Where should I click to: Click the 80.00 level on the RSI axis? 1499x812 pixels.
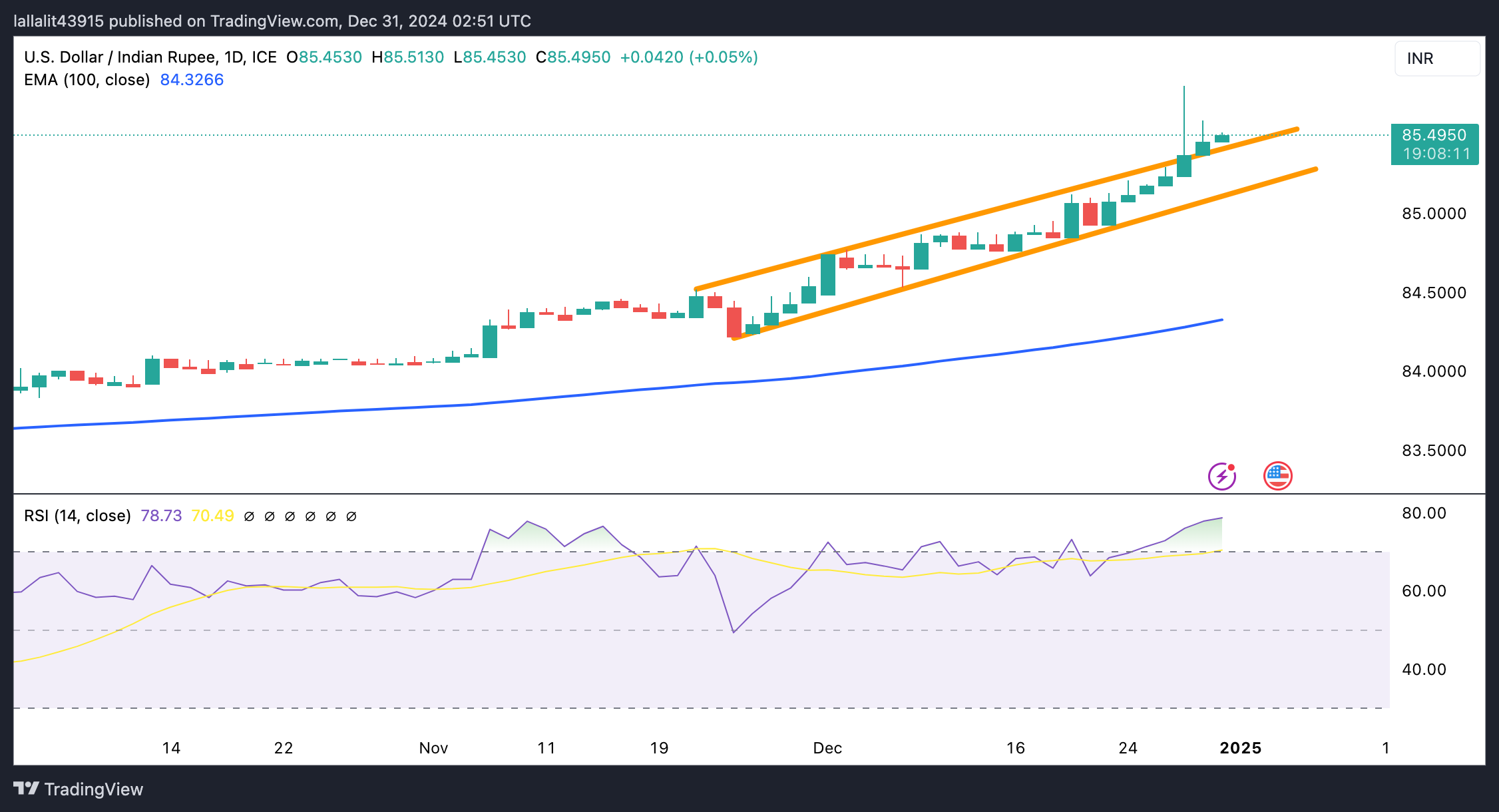point(1424,513)
